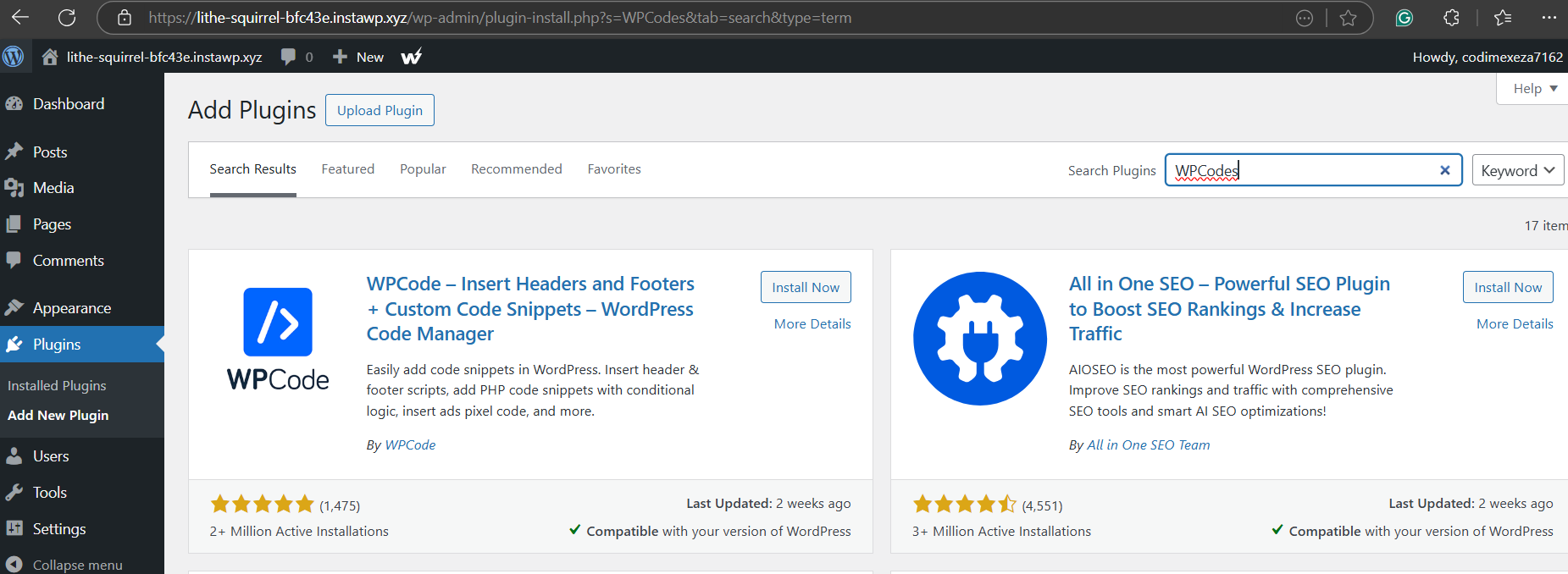Open browser extensions puzzle icon

click(x=1451, y=18)
